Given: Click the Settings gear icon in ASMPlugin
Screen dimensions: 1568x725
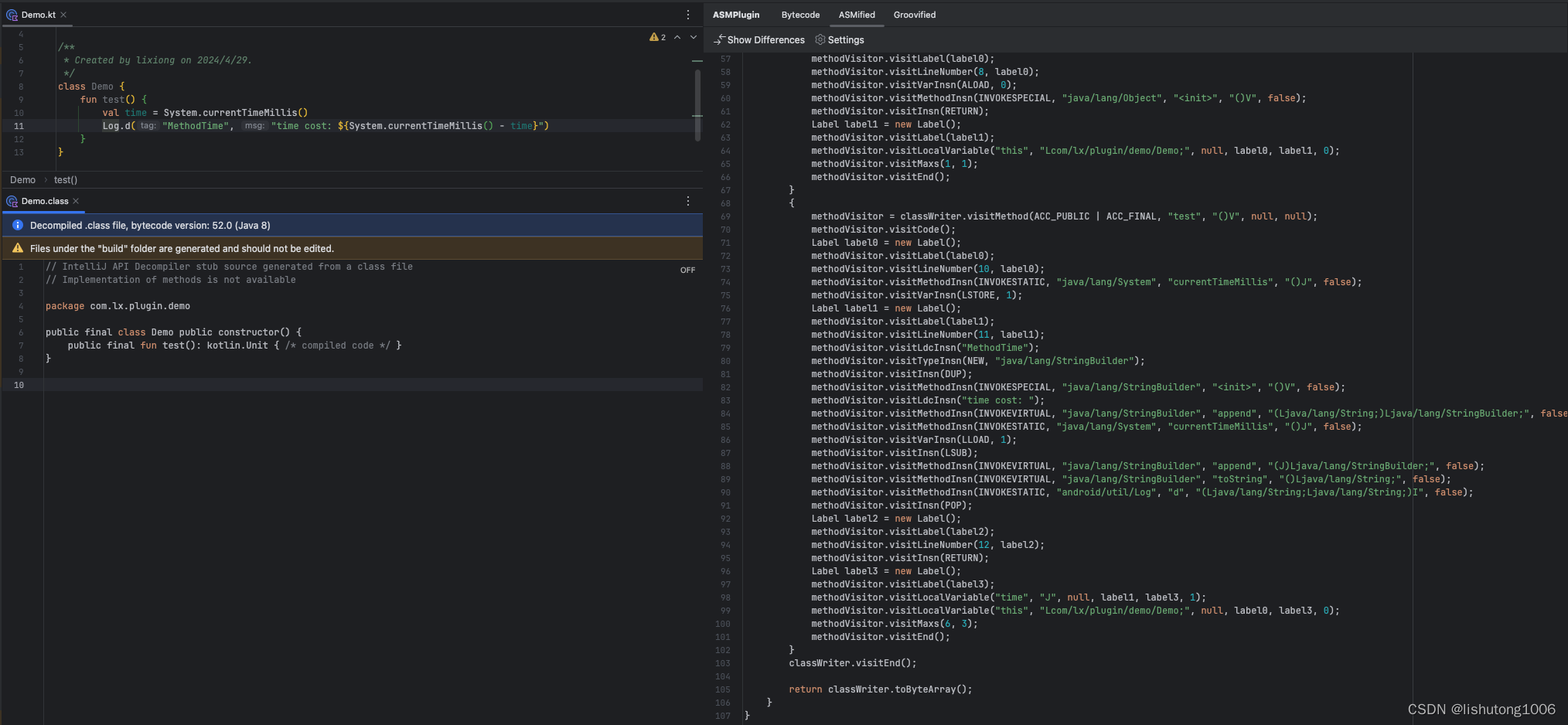Looking at the screenshot, I should pyautogui.click(x=820, y=39).
